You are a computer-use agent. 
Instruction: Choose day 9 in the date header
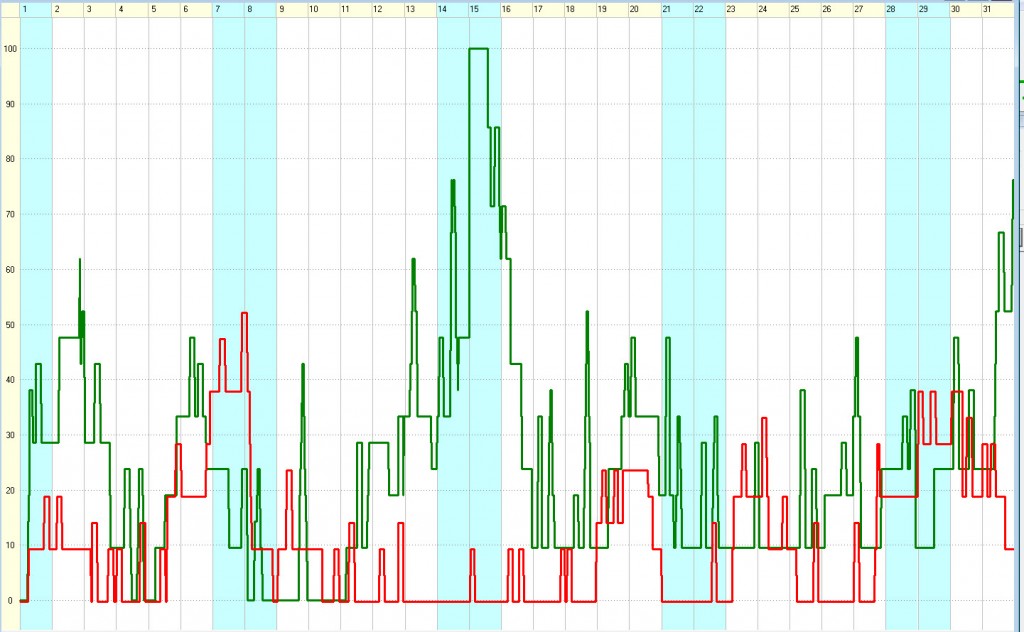[x=293, y=9]
